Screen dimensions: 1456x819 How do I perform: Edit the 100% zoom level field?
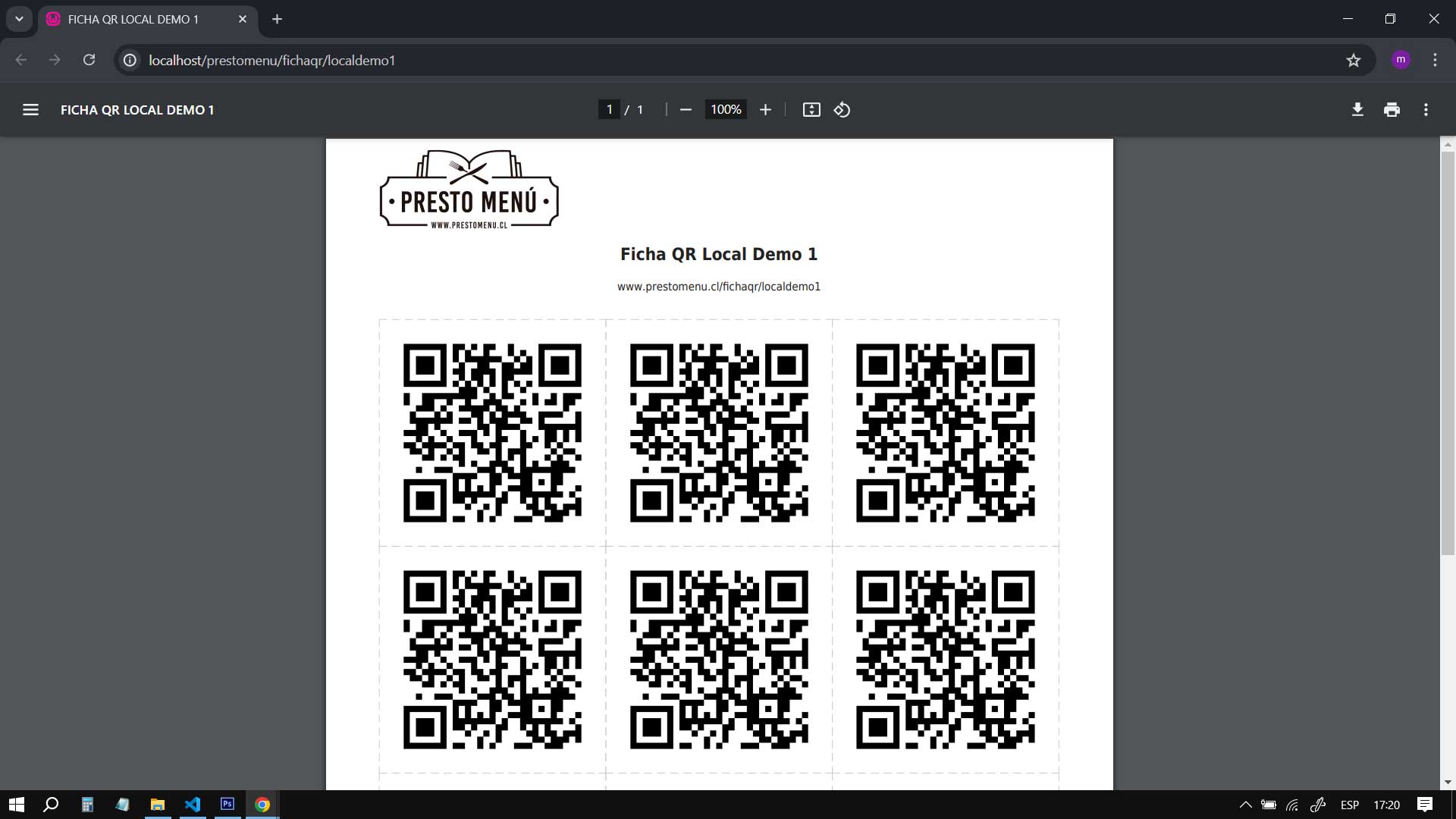click(x=726, y=110)
